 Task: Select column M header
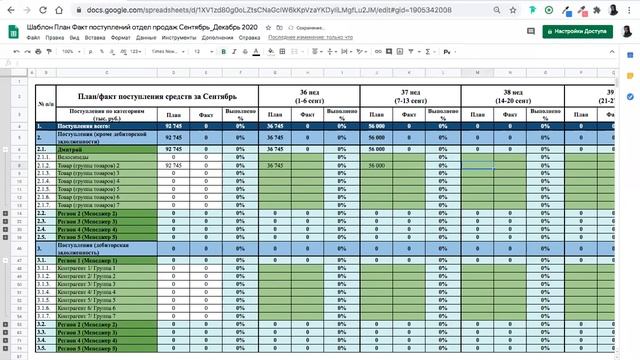coord(477,73)
